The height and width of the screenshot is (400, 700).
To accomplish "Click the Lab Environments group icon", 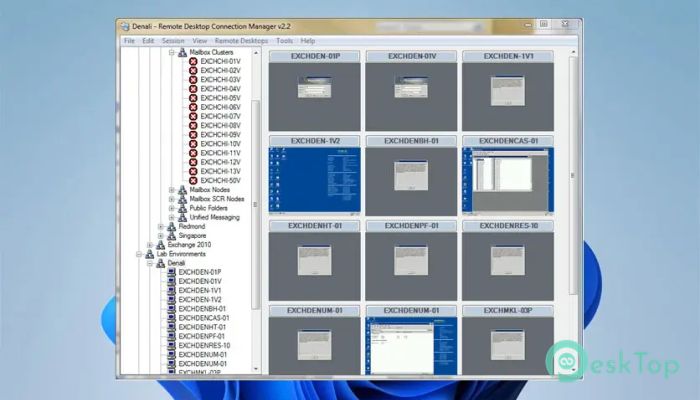I will [150, 254].
